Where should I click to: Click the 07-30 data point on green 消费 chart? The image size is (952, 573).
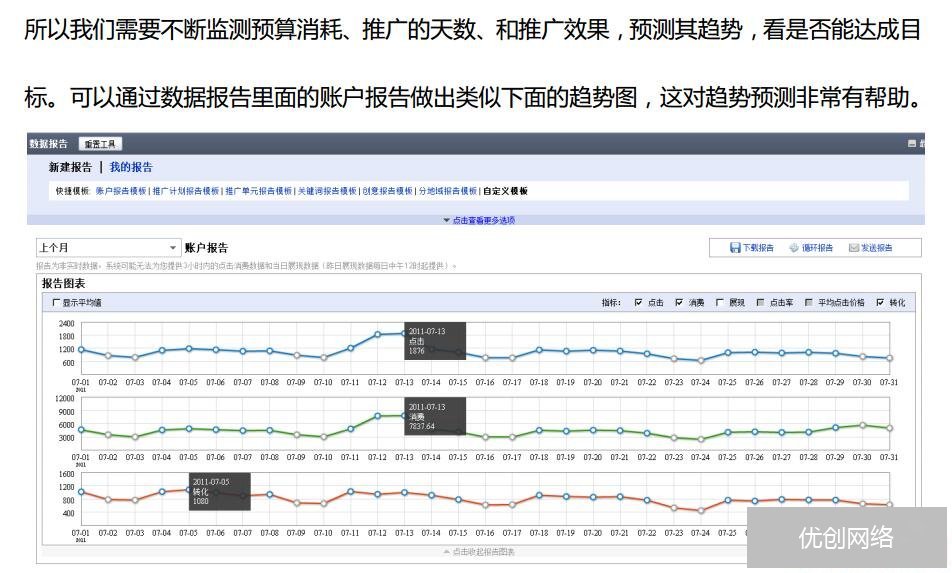click(862, 426)
